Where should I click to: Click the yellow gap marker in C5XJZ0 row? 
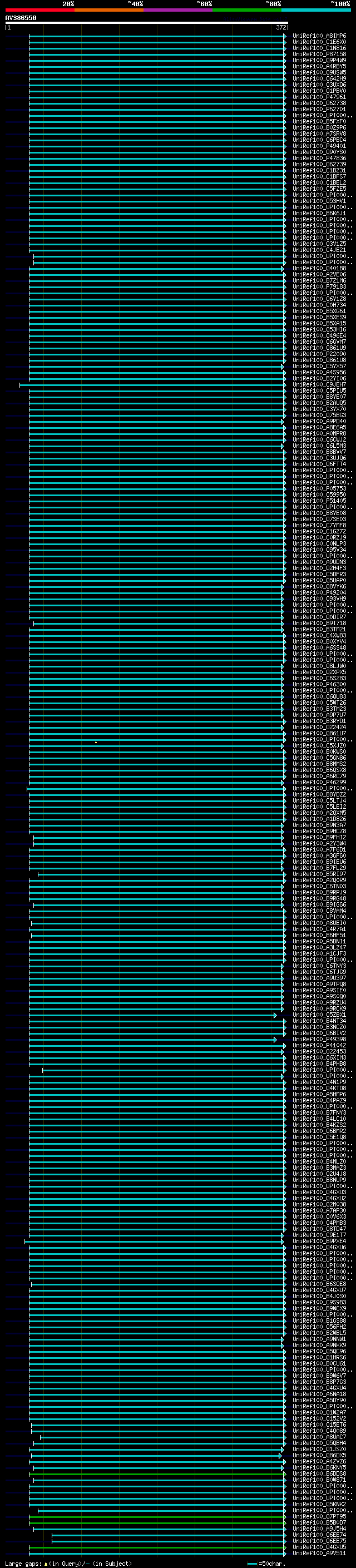point(96,742)
